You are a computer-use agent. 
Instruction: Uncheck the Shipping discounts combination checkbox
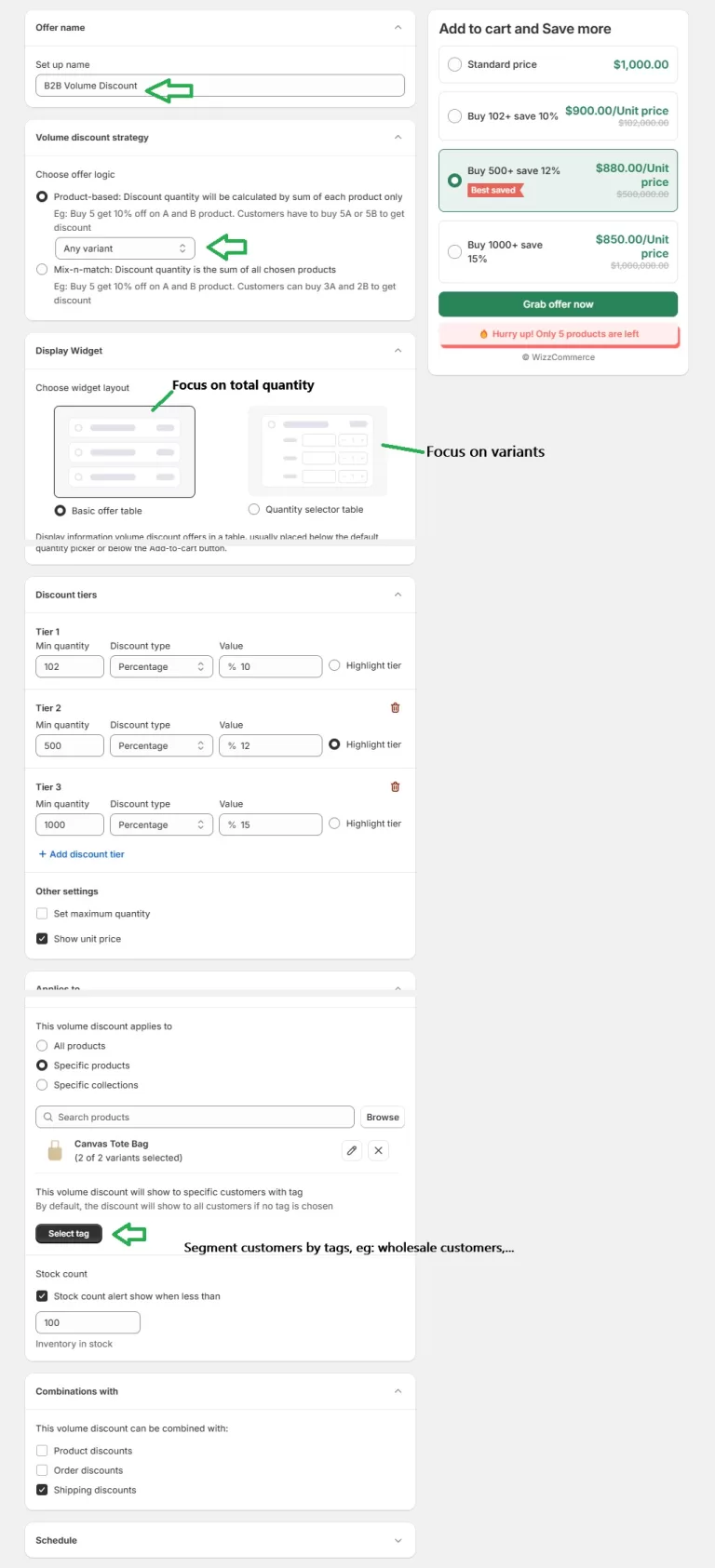click(x=42, y=1490)
